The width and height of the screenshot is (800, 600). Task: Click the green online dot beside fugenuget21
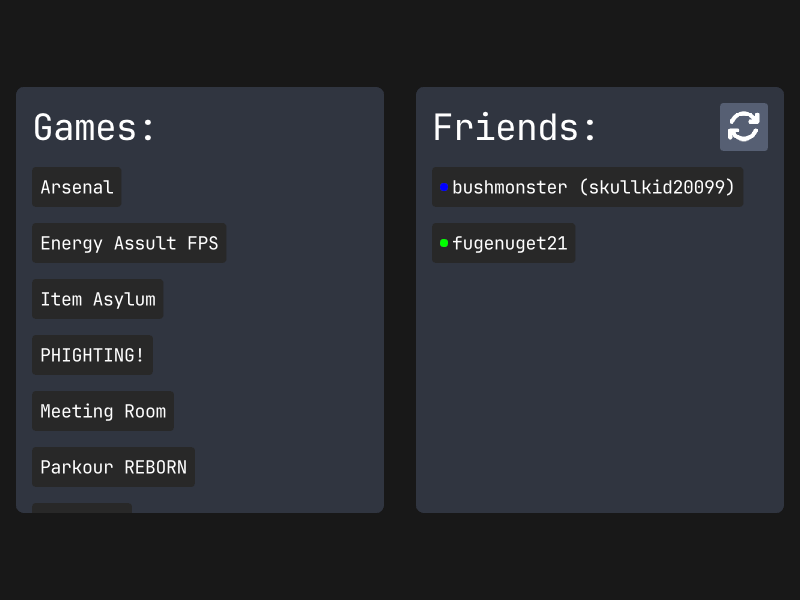click(x=444, y=243)
